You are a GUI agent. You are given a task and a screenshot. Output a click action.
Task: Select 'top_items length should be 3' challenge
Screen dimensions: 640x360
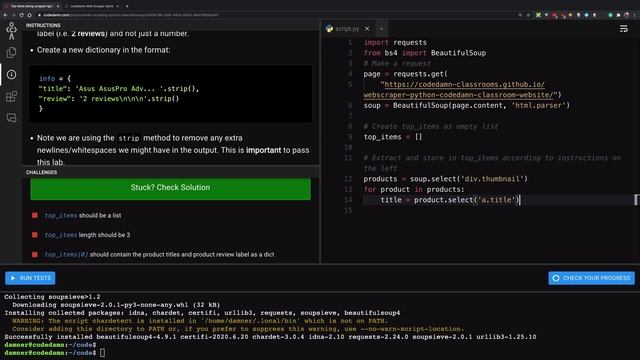pyautogui.click(x=87, y=235)
